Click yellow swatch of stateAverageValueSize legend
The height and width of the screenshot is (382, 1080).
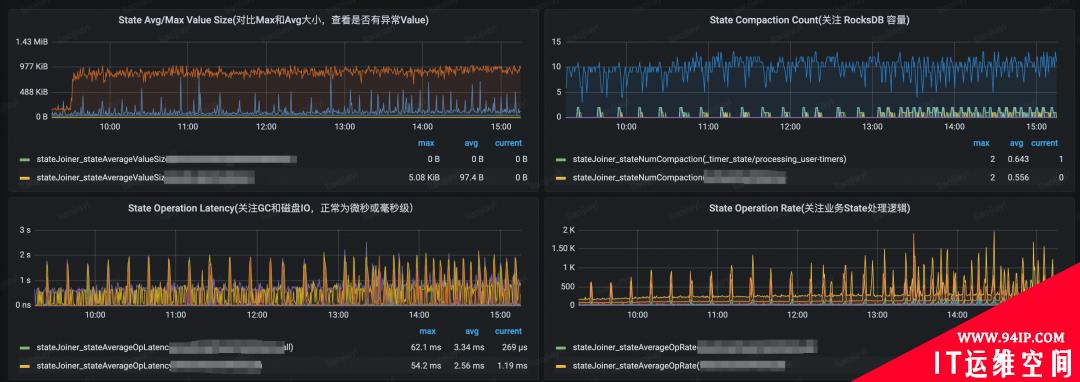pos(25,178)
